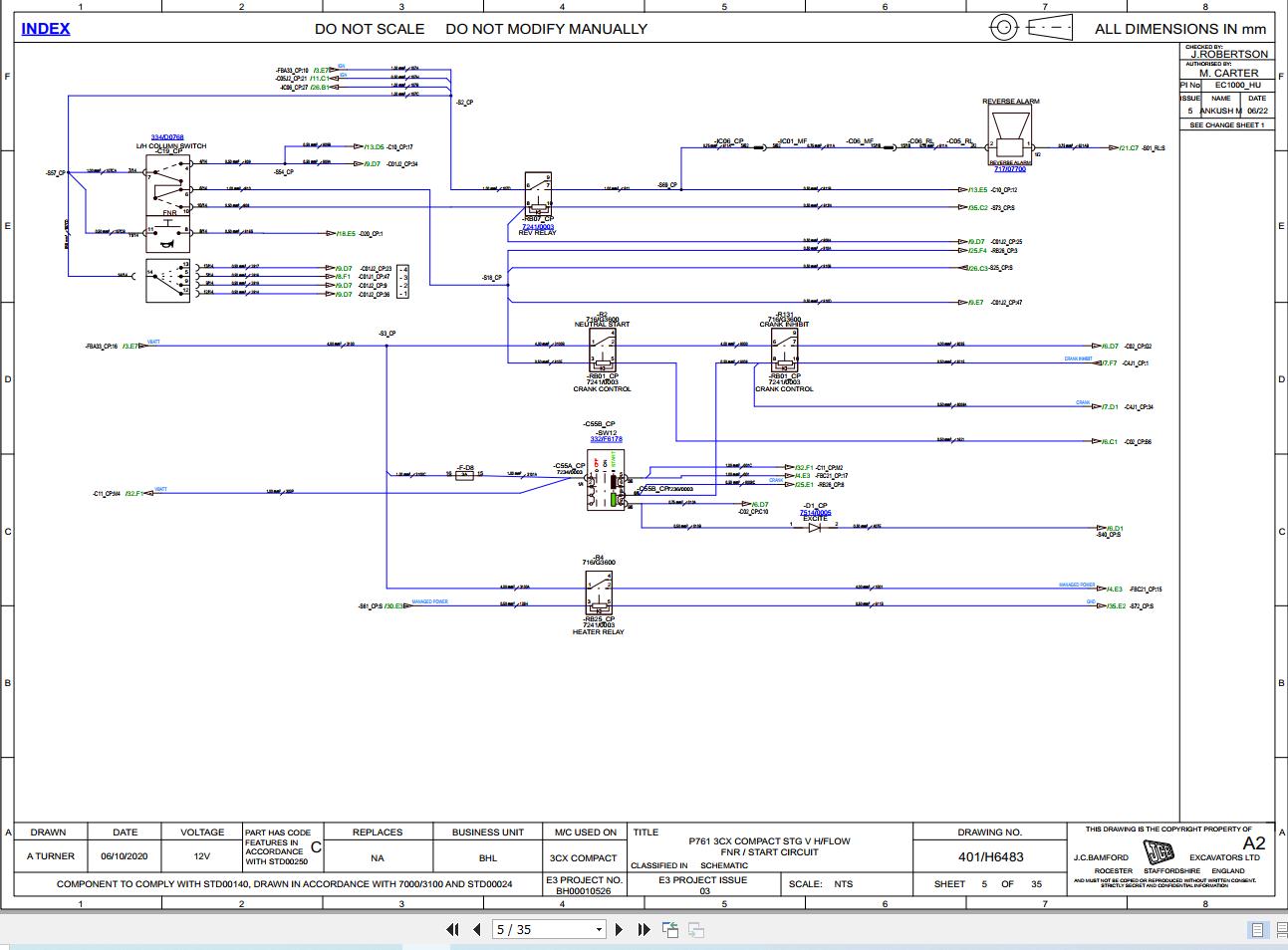Click checked-by name J.ROBERTSON
Viewport: 1288px width, 950px height.
pyautogui.click(x=1230, y=55)
